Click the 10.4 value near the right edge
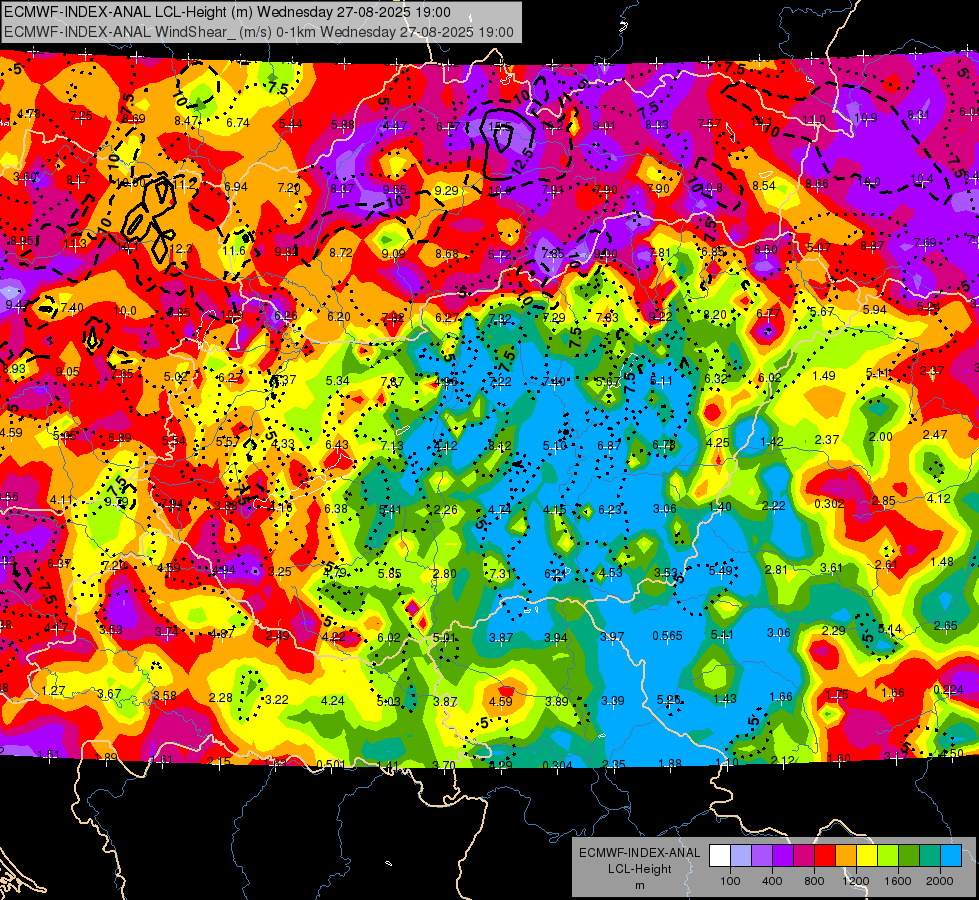 (x=922, y=179)
